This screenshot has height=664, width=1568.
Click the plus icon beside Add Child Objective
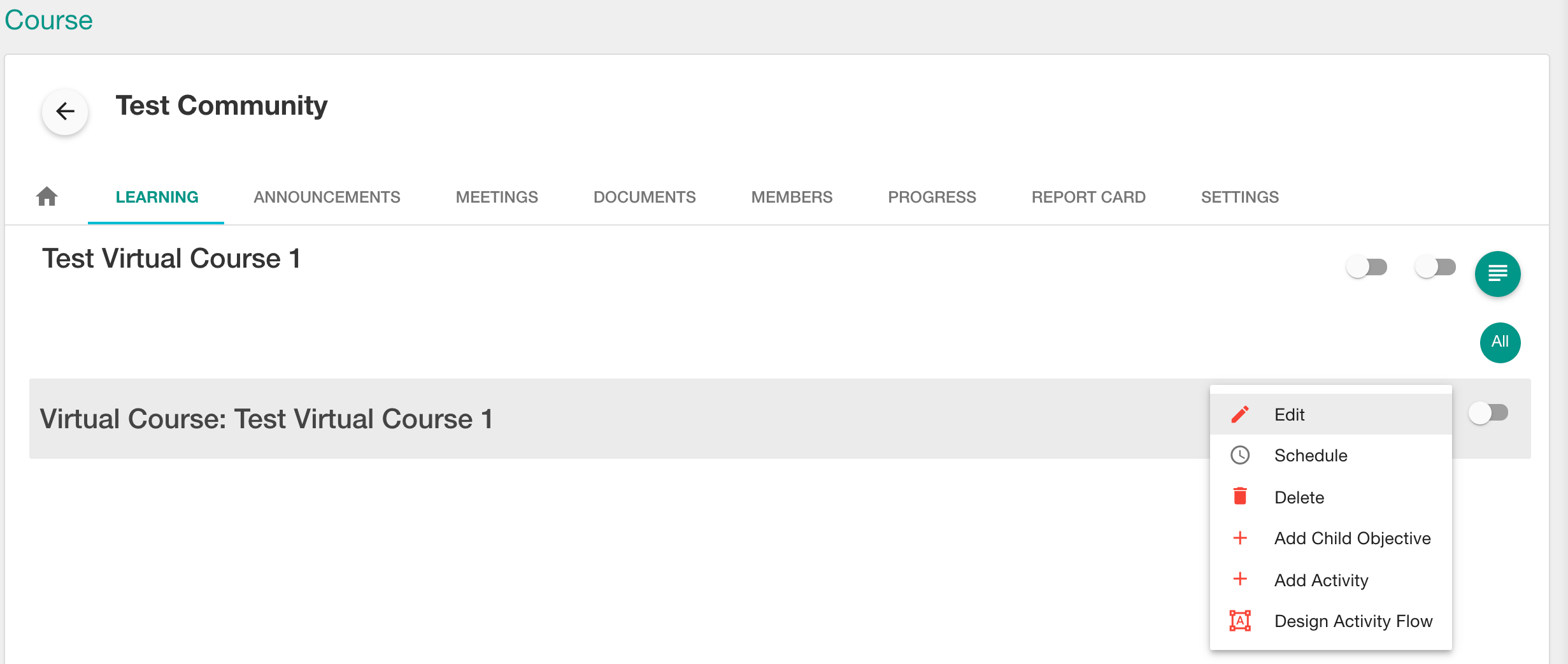[x=1240, y=538]
